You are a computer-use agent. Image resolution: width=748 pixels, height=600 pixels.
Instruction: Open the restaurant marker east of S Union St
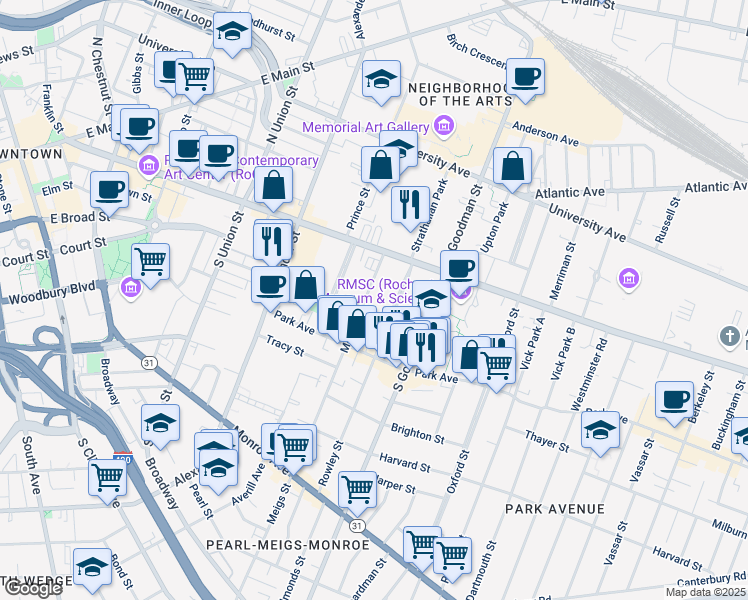pos(272,243)
